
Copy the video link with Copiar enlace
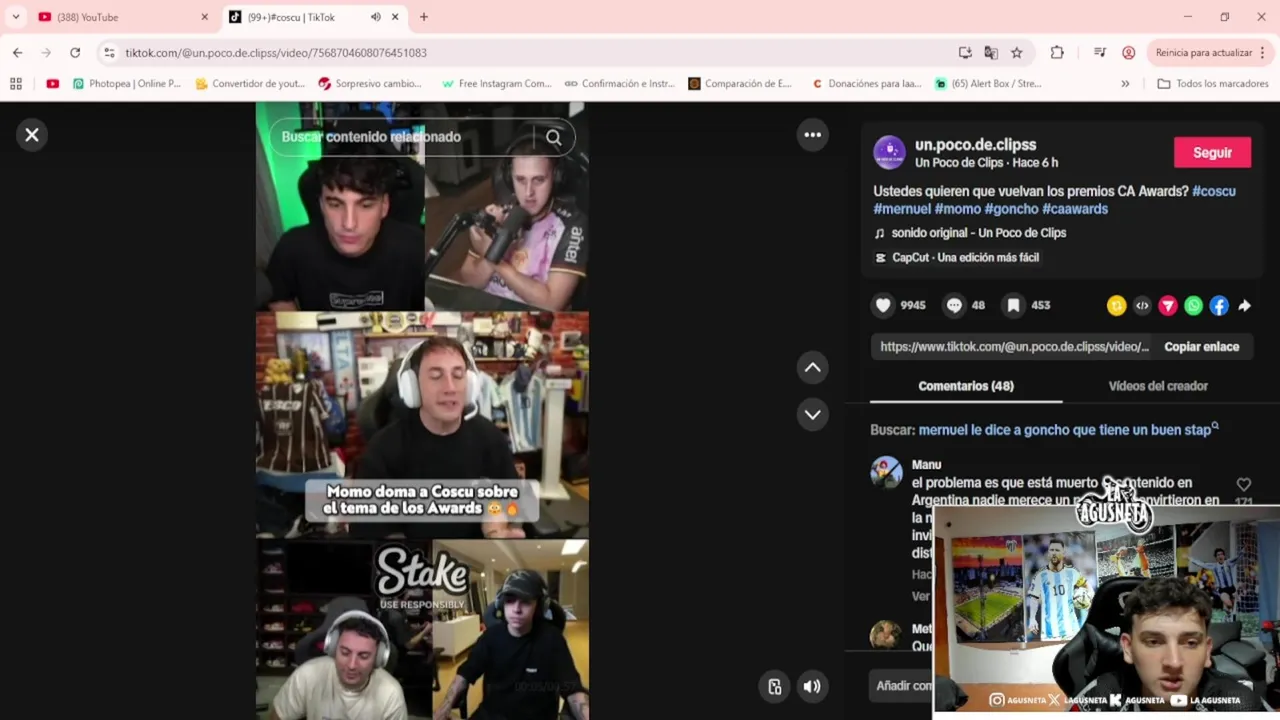click(1201, 347)
